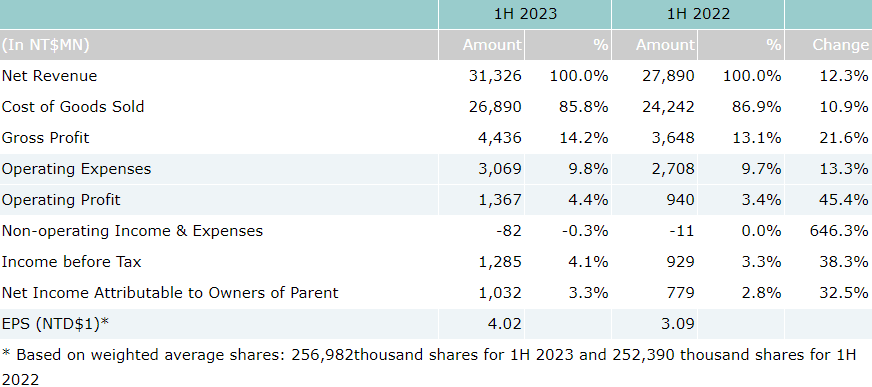The image size is (872, 387).
Task: Click the Operating Expenses row label
Action: (x=76, y=169)
